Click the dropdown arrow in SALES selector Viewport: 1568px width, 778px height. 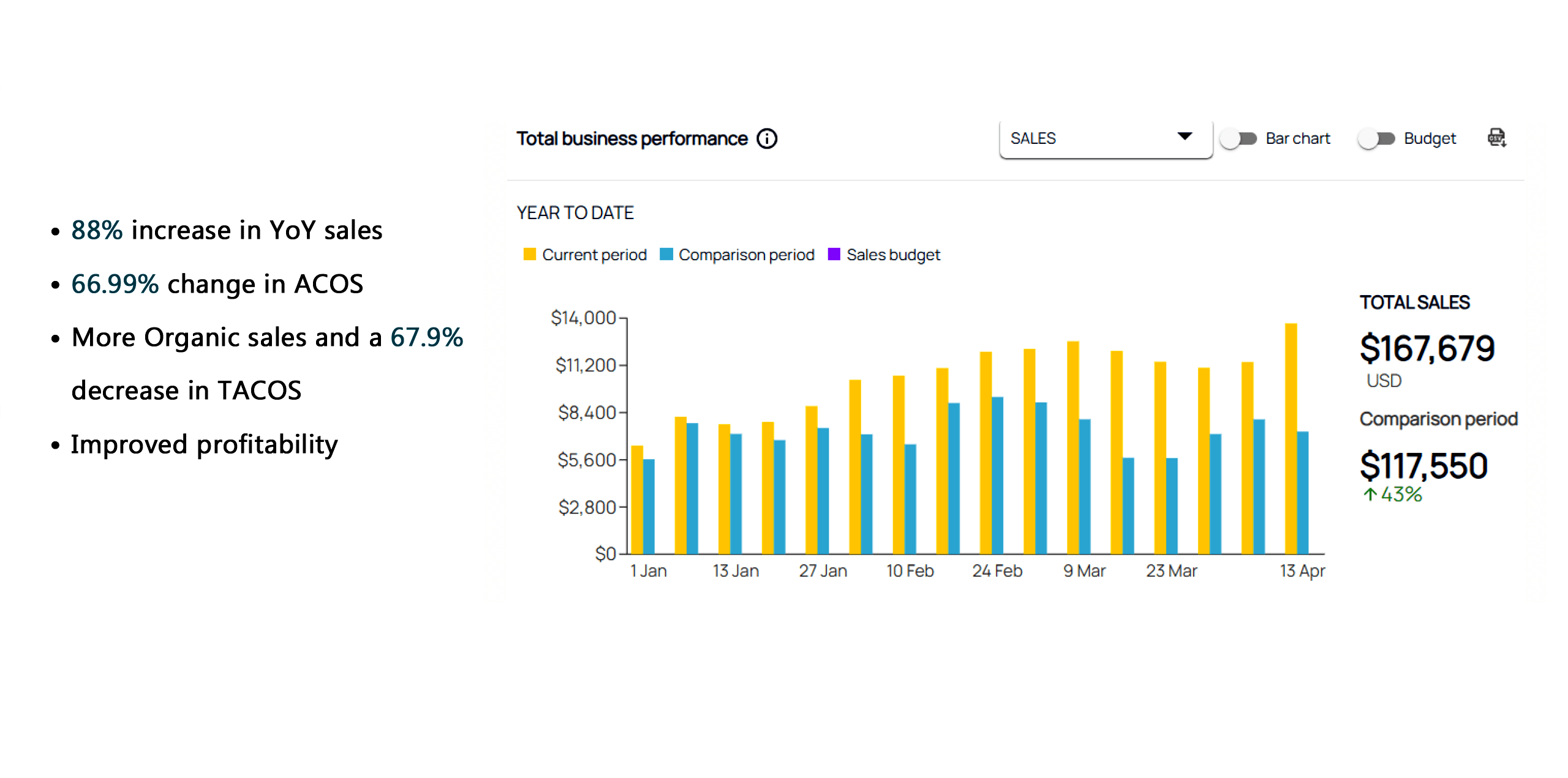[x=1185, y=137]
